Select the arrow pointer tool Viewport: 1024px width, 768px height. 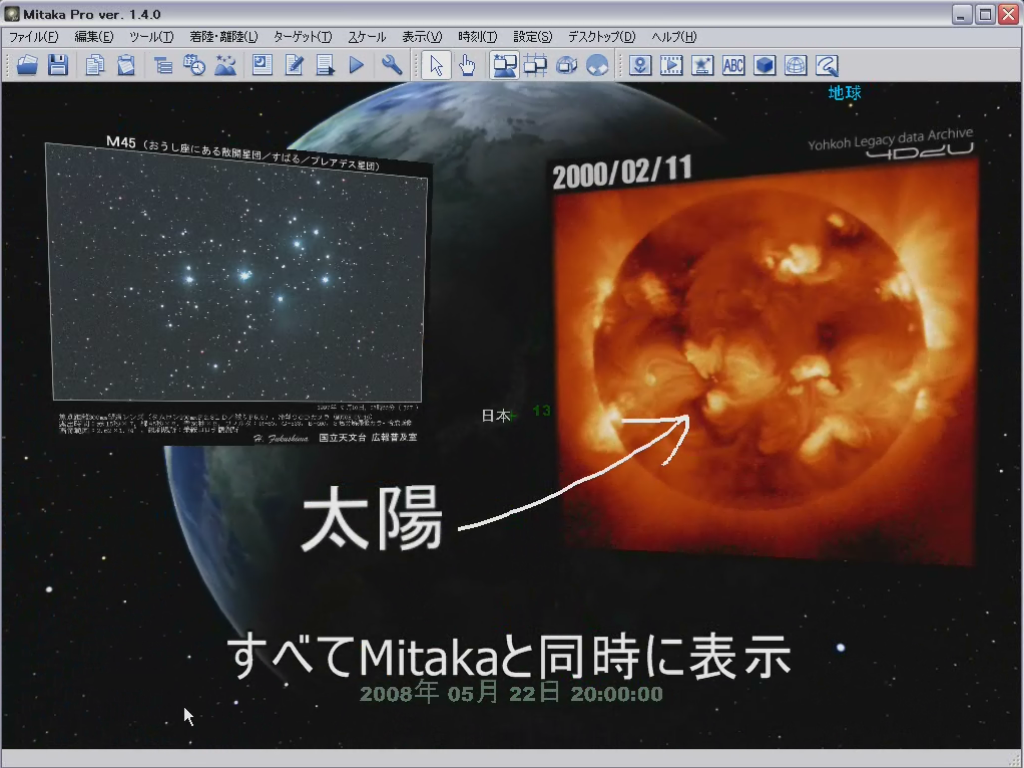[436, 65]
